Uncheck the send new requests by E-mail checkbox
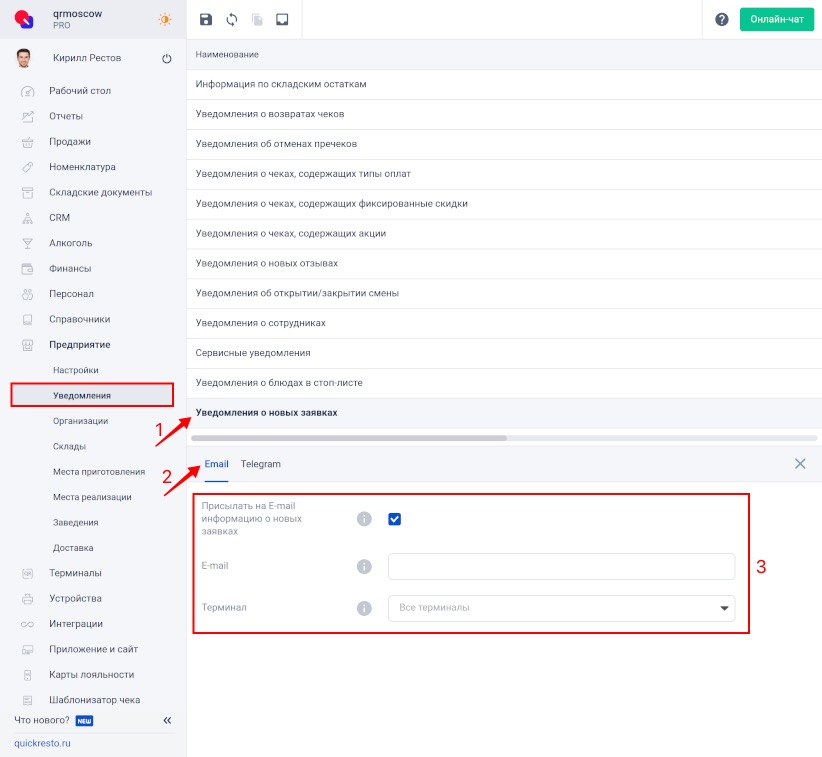This screenshot has height=757, width=822. pyautogui.click(x=395, y=519)
